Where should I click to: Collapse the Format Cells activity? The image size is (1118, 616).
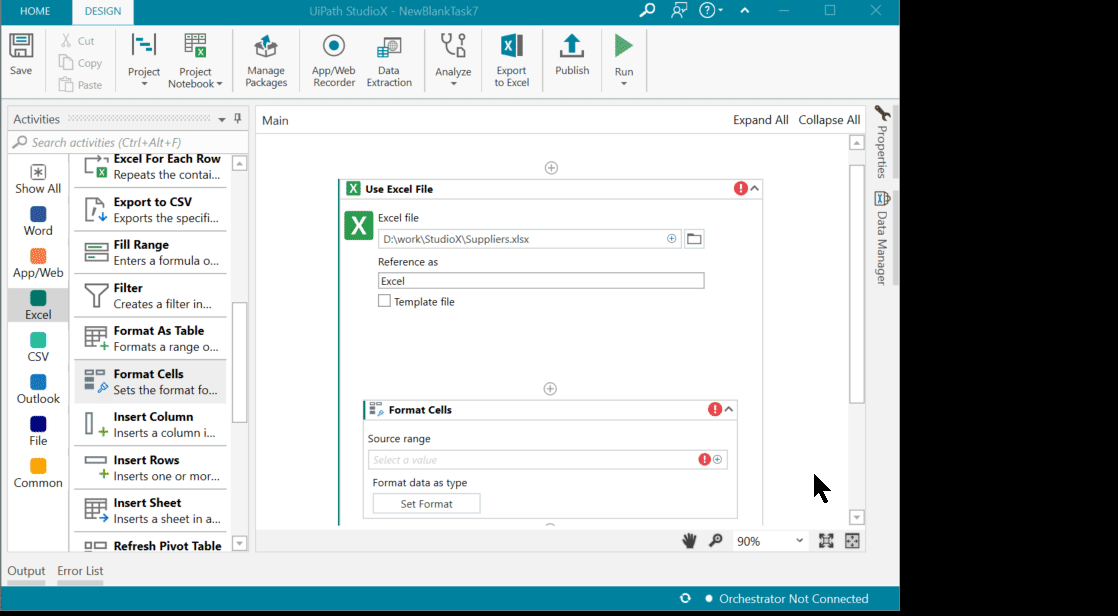(x=729, y=409)
